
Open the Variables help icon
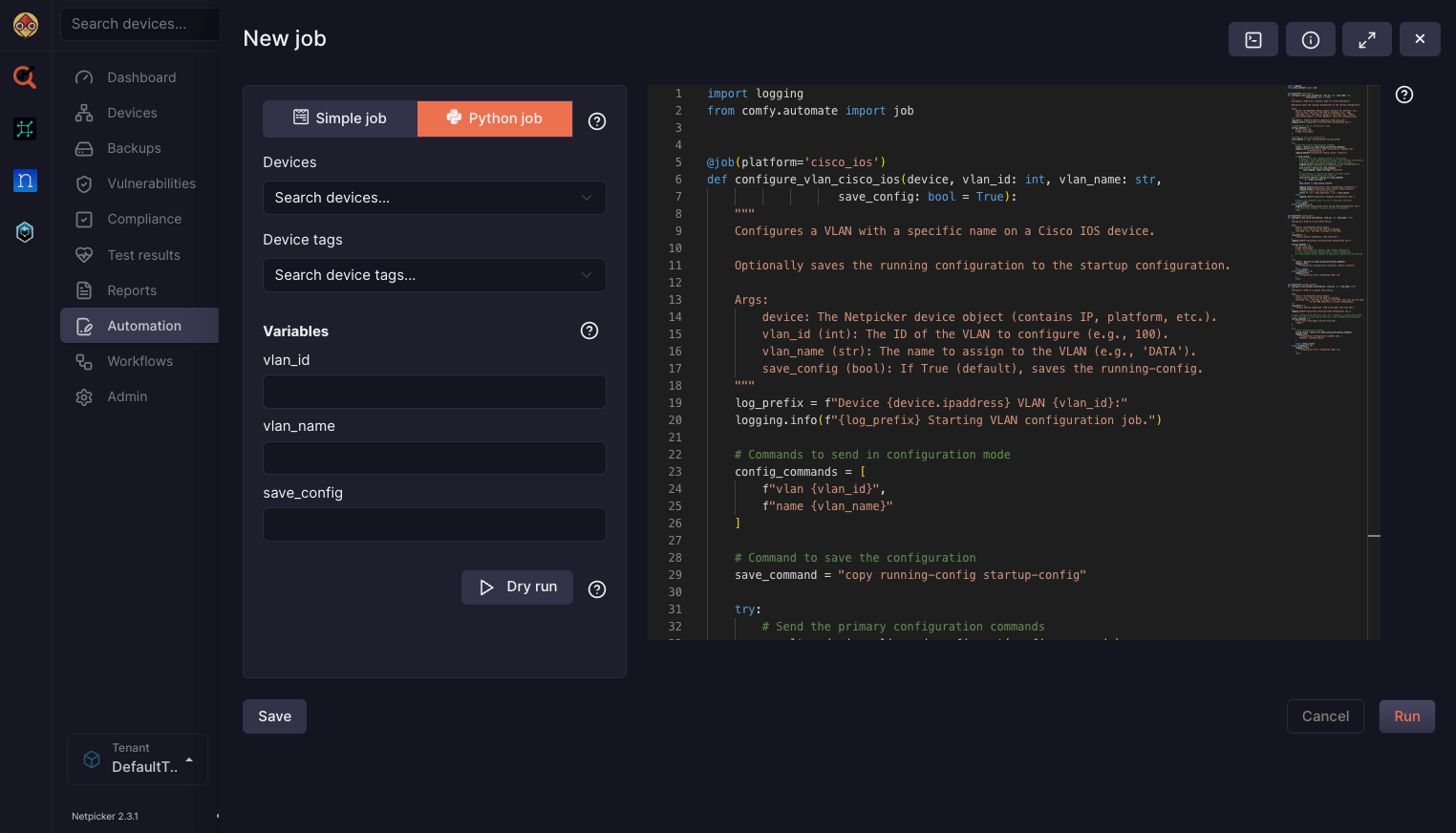(589, 331)
